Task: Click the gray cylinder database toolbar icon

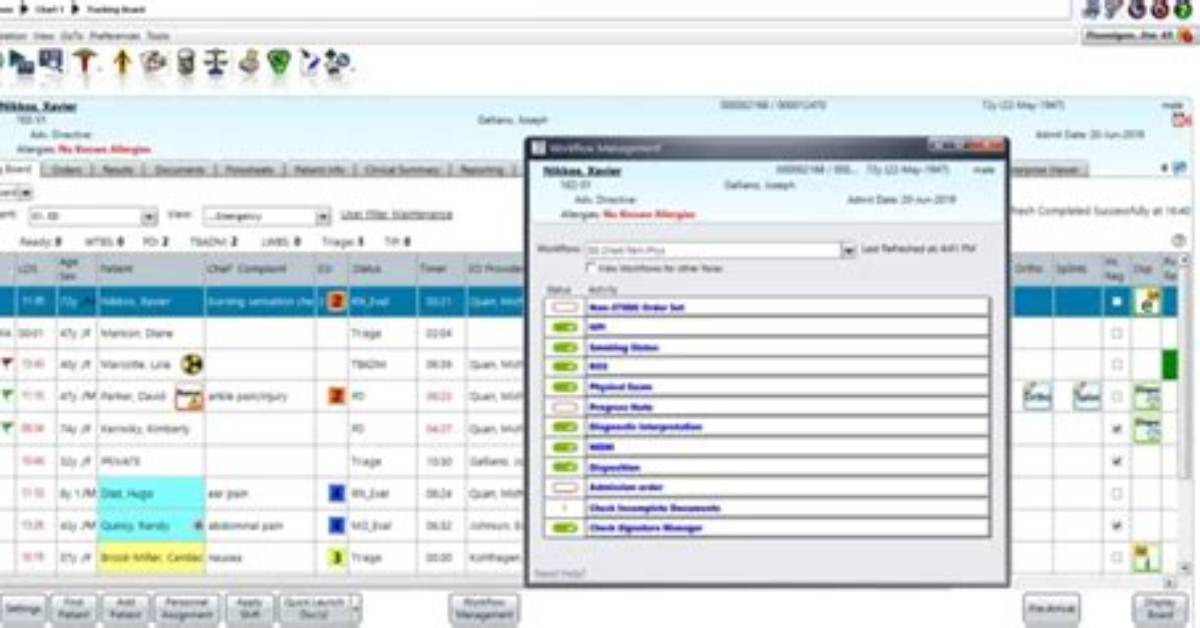Action: click(186, 62)
